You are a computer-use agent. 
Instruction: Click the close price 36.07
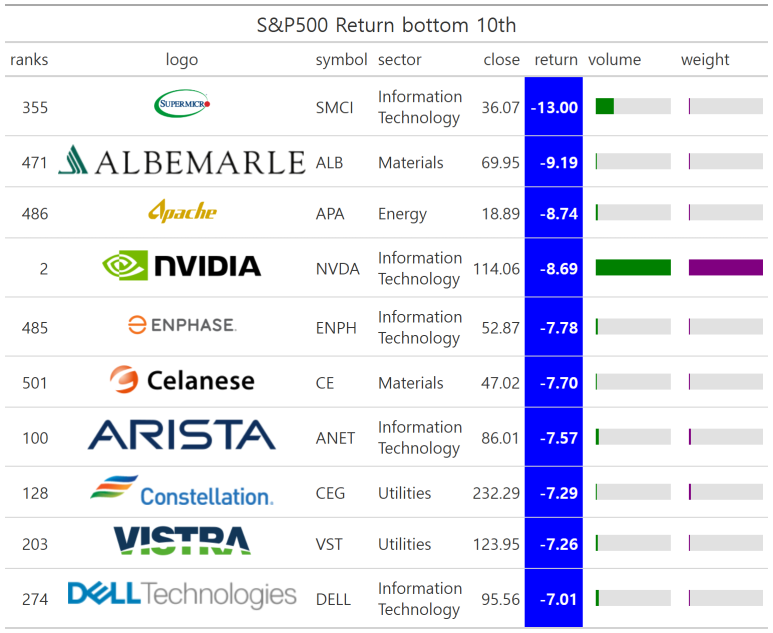pyautogui.click(x=500, y=107)
